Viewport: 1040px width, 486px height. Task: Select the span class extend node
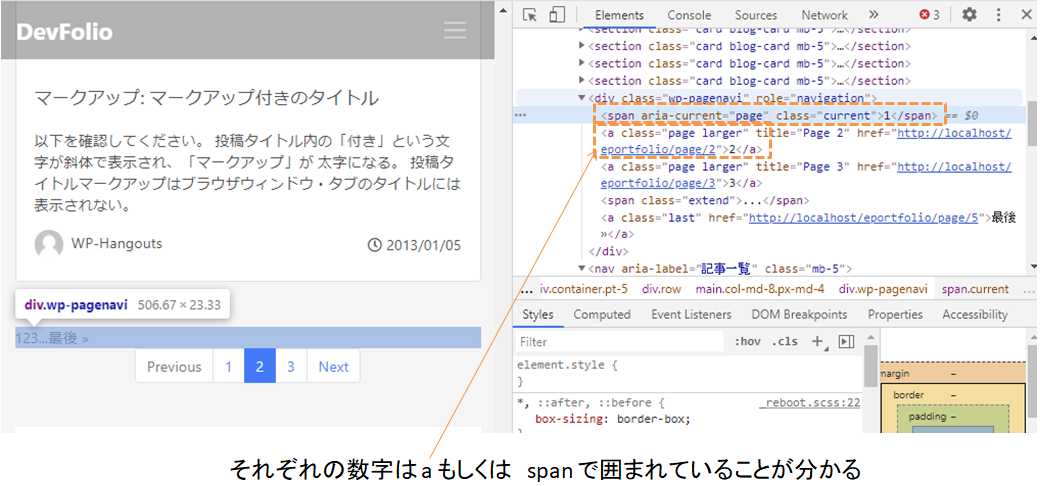coord(705,200)
